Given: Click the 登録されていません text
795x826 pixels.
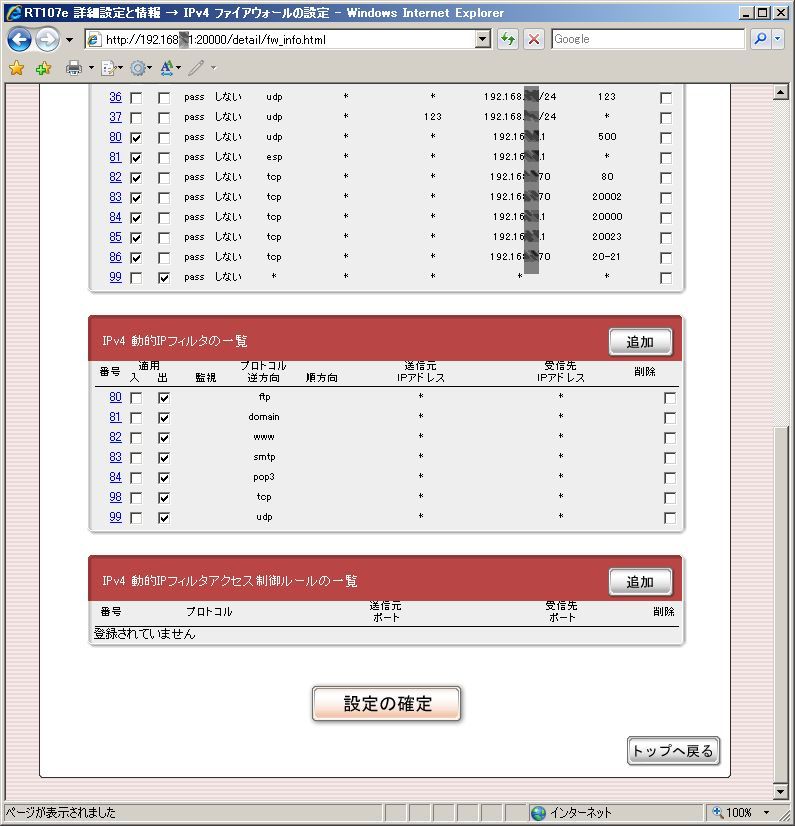Looking at the screenshot, I should [x=144, y=634].
